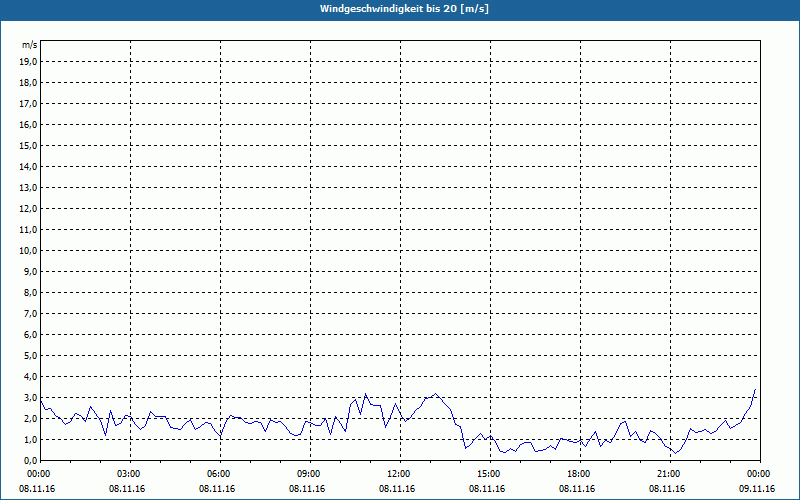Click the 08.11.16 date under 18:00

coord(577,489)
